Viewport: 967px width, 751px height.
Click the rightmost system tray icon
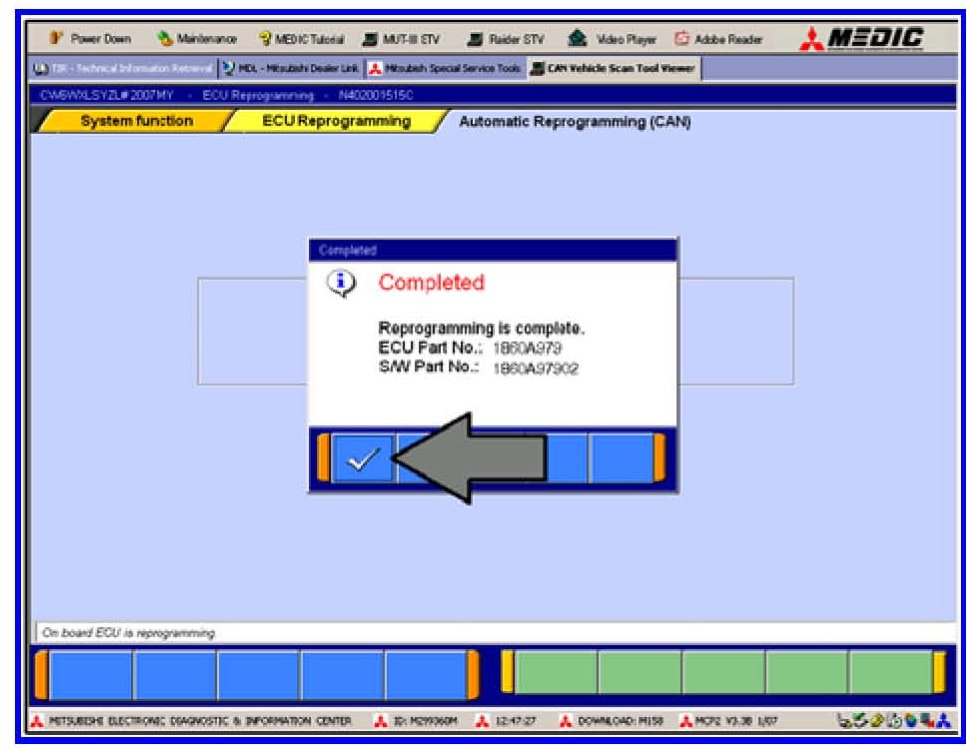[x=943, y=720]
